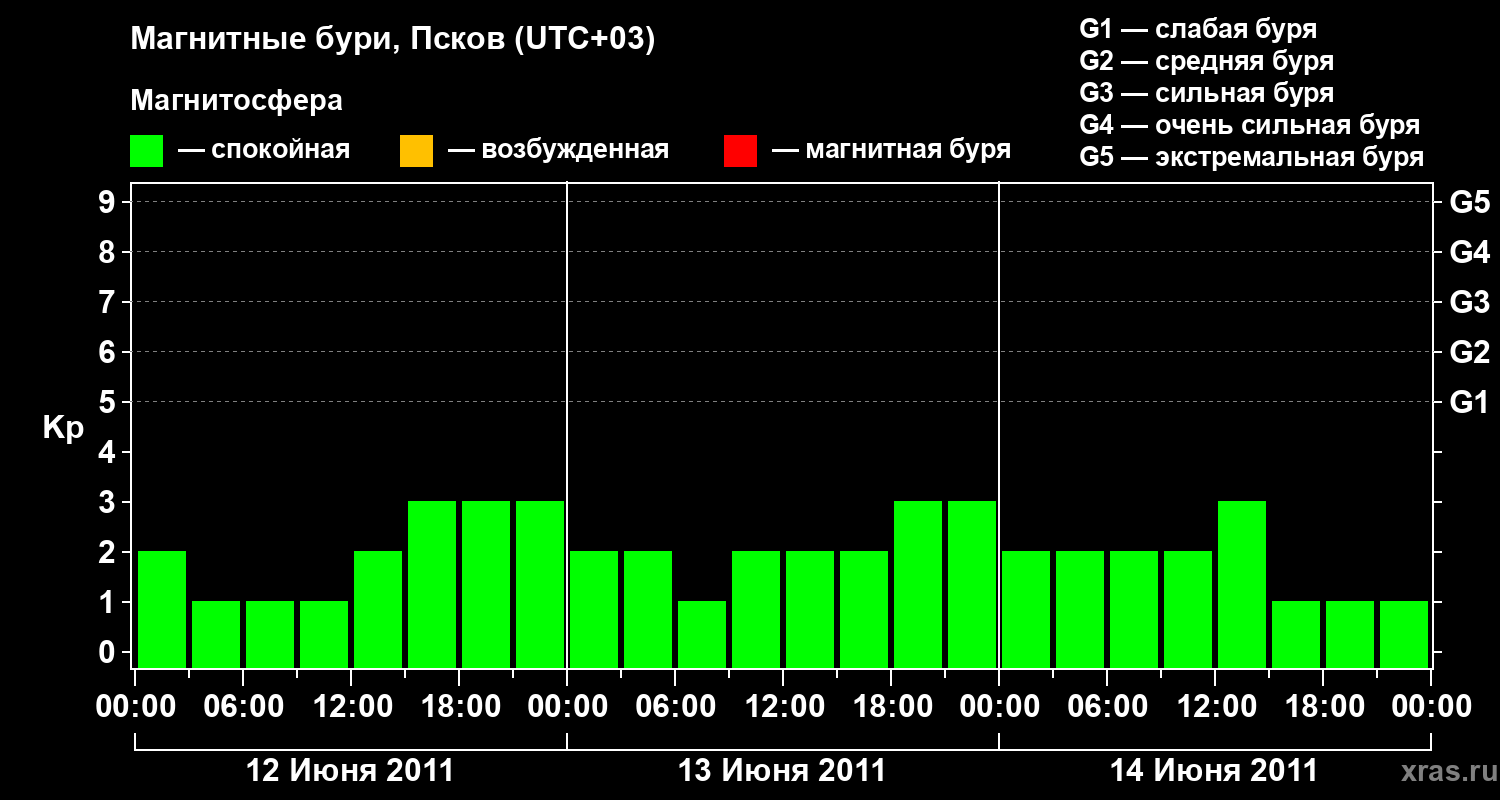The width and height of the screenshot is (1500, 800).
Task: Click the 14 June 09:00–12:00 bar
Action: click(1188, 609)
